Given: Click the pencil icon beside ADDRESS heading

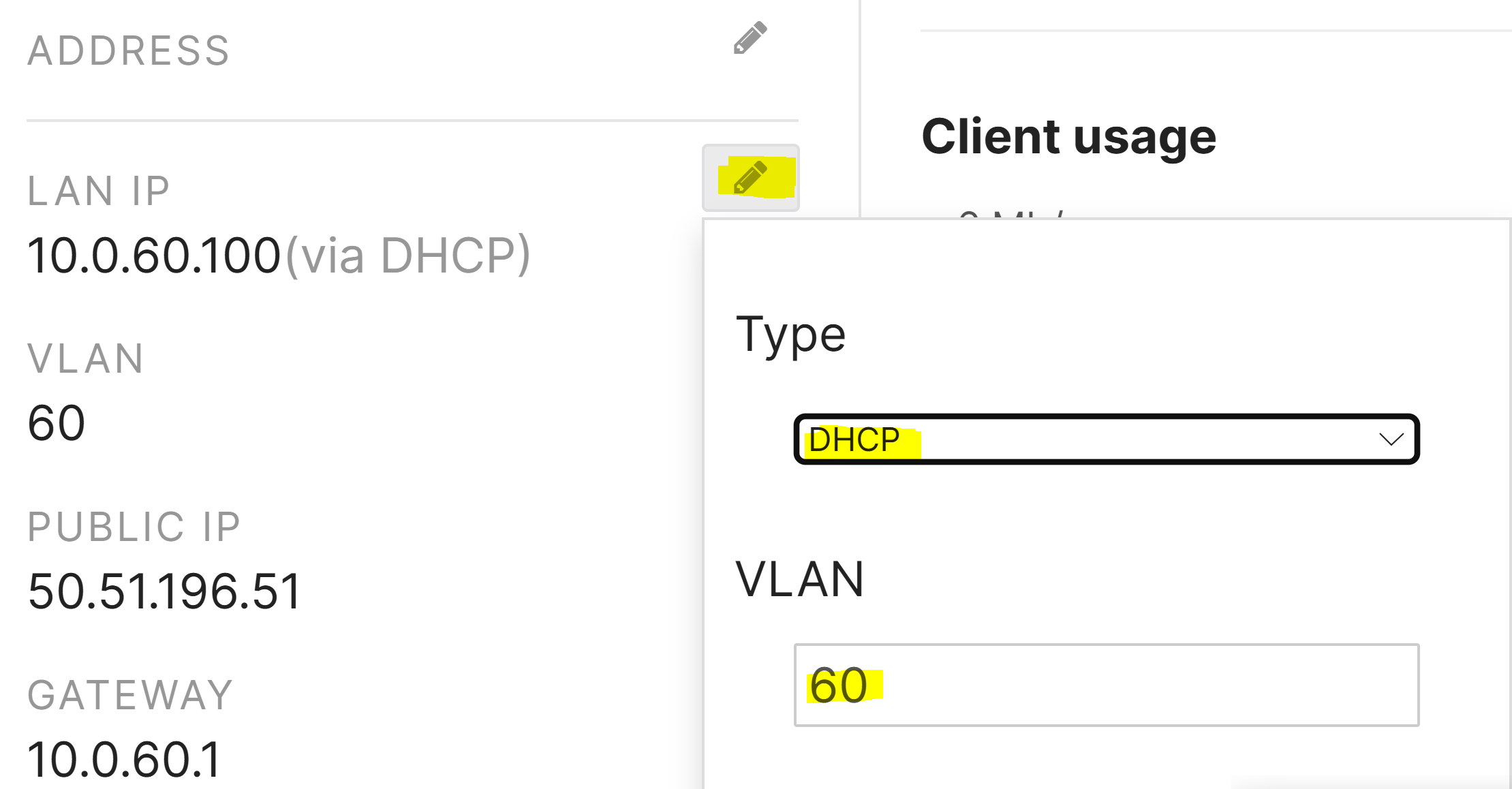Looking at the screenshot, I should [x=750, y=38].
